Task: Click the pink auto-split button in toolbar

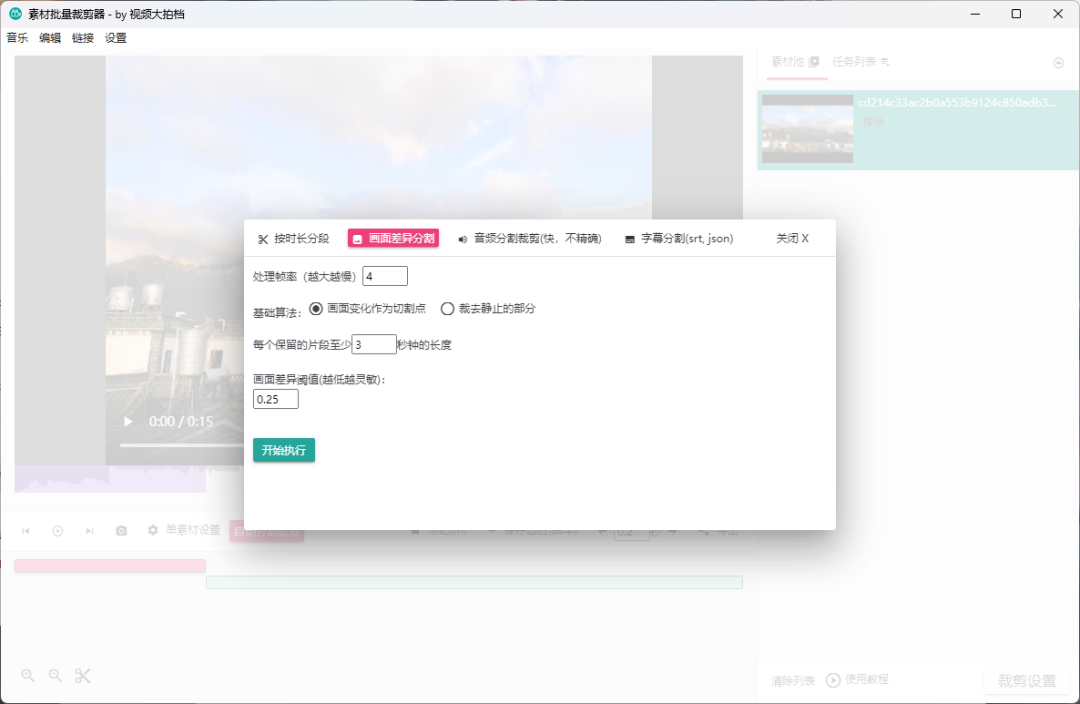Action: tap(267, 531)
